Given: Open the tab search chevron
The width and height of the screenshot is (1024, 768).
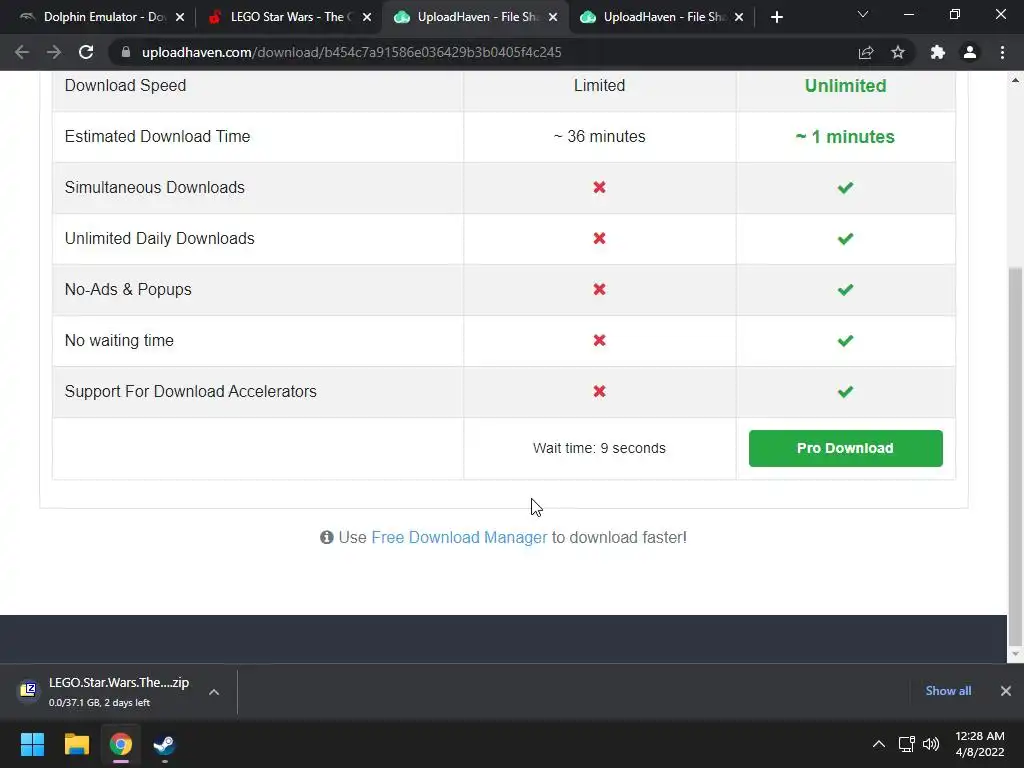Looking at the screenshot, I should click(863, 14).
